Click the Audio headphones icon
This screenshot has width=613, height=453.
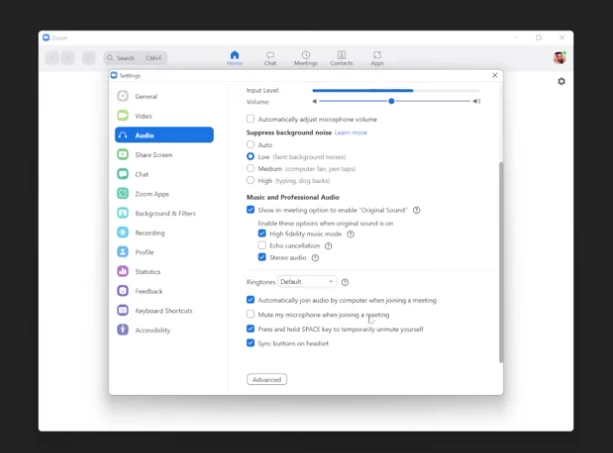pyautogui.click(x=123, y=135)
